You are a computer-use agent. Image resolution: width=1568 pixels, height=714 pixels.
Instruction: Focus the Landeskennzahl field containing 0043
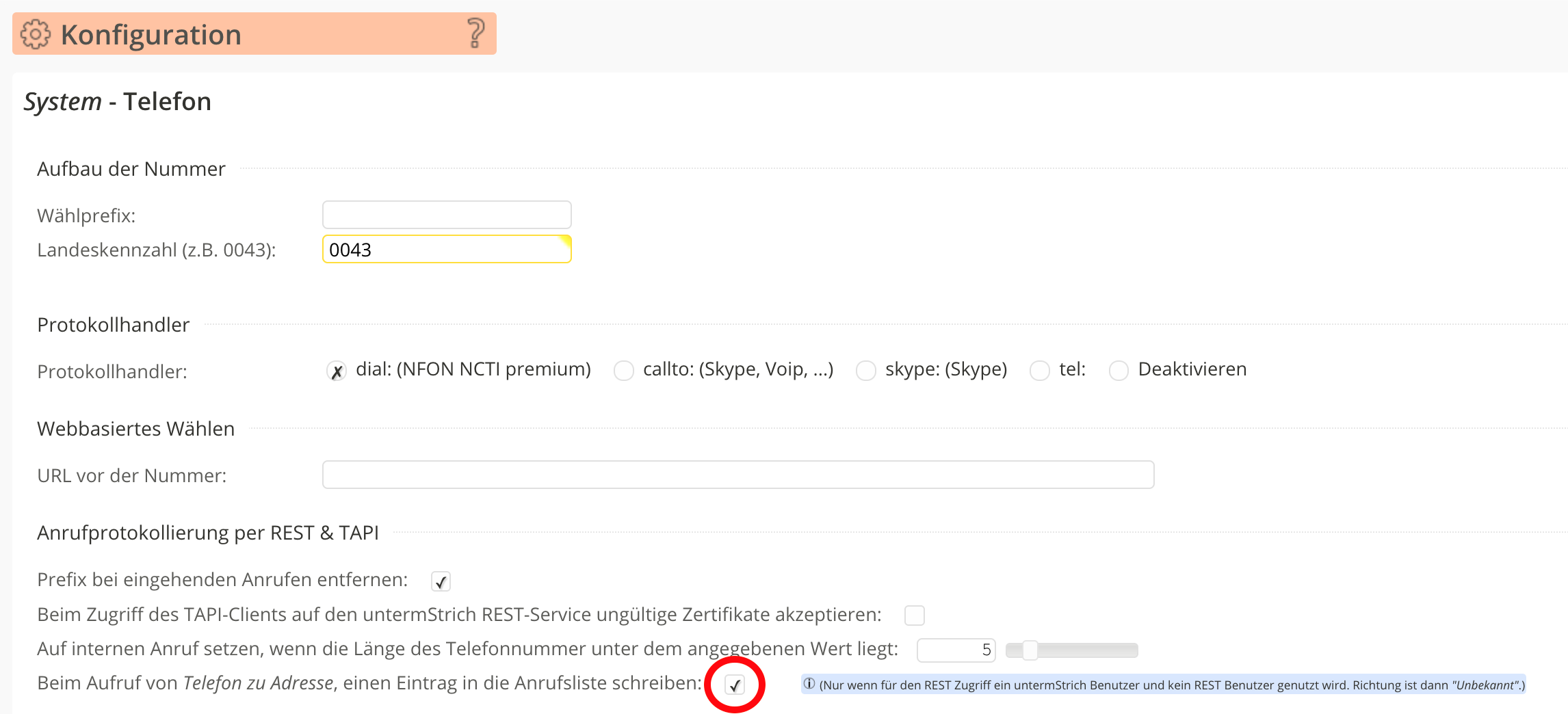coord(447,250)
